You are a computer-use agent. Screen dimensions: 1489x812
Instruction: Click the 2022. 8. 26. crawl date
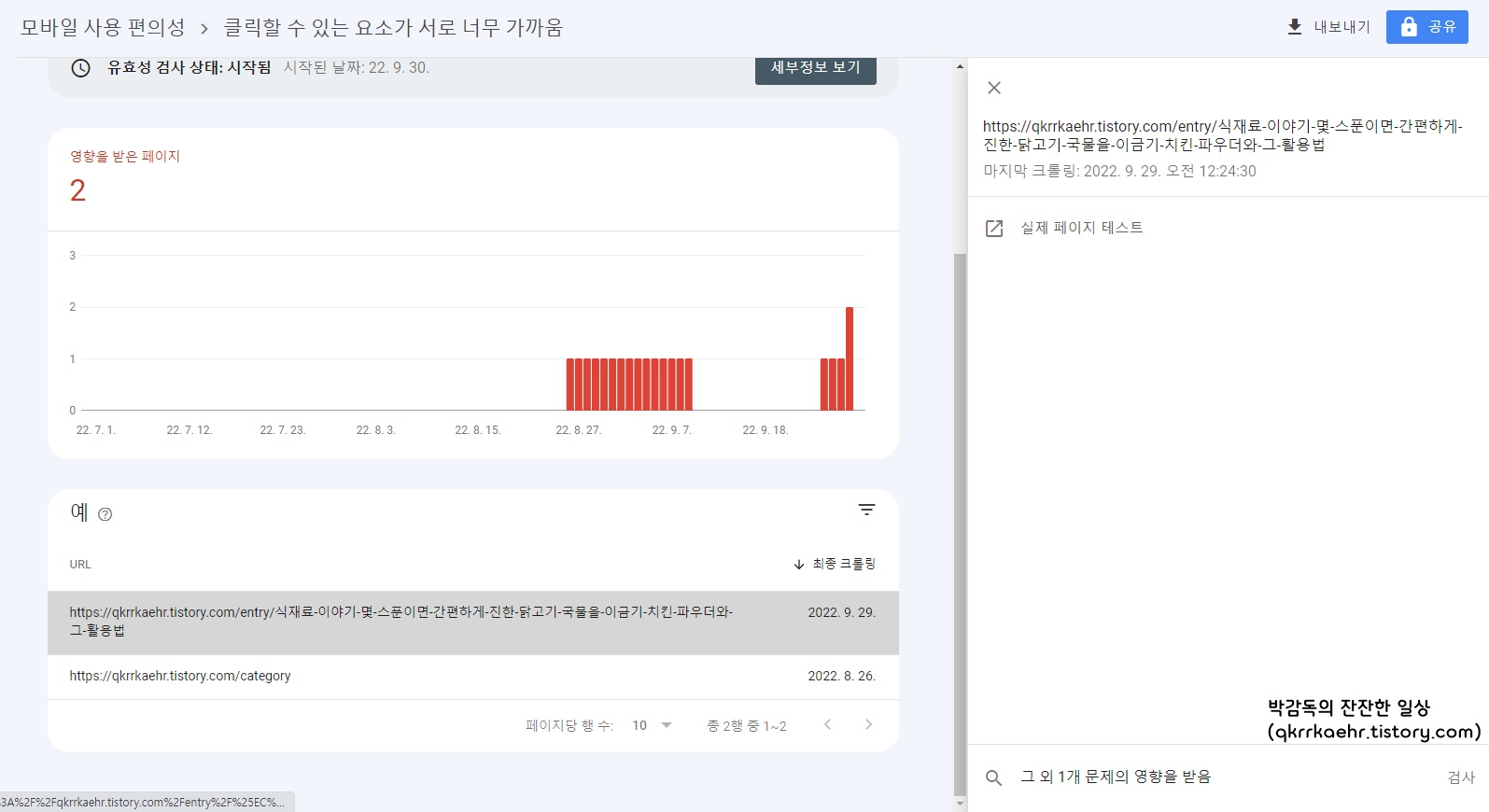click(x=841, y=677)
